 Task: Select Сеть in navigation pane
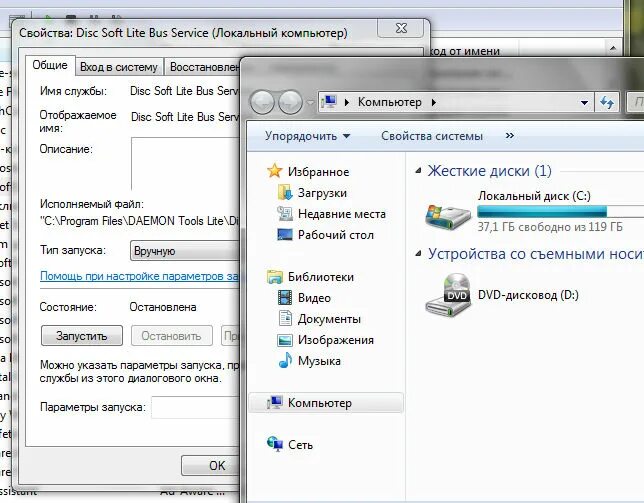[x=300, y=445]
